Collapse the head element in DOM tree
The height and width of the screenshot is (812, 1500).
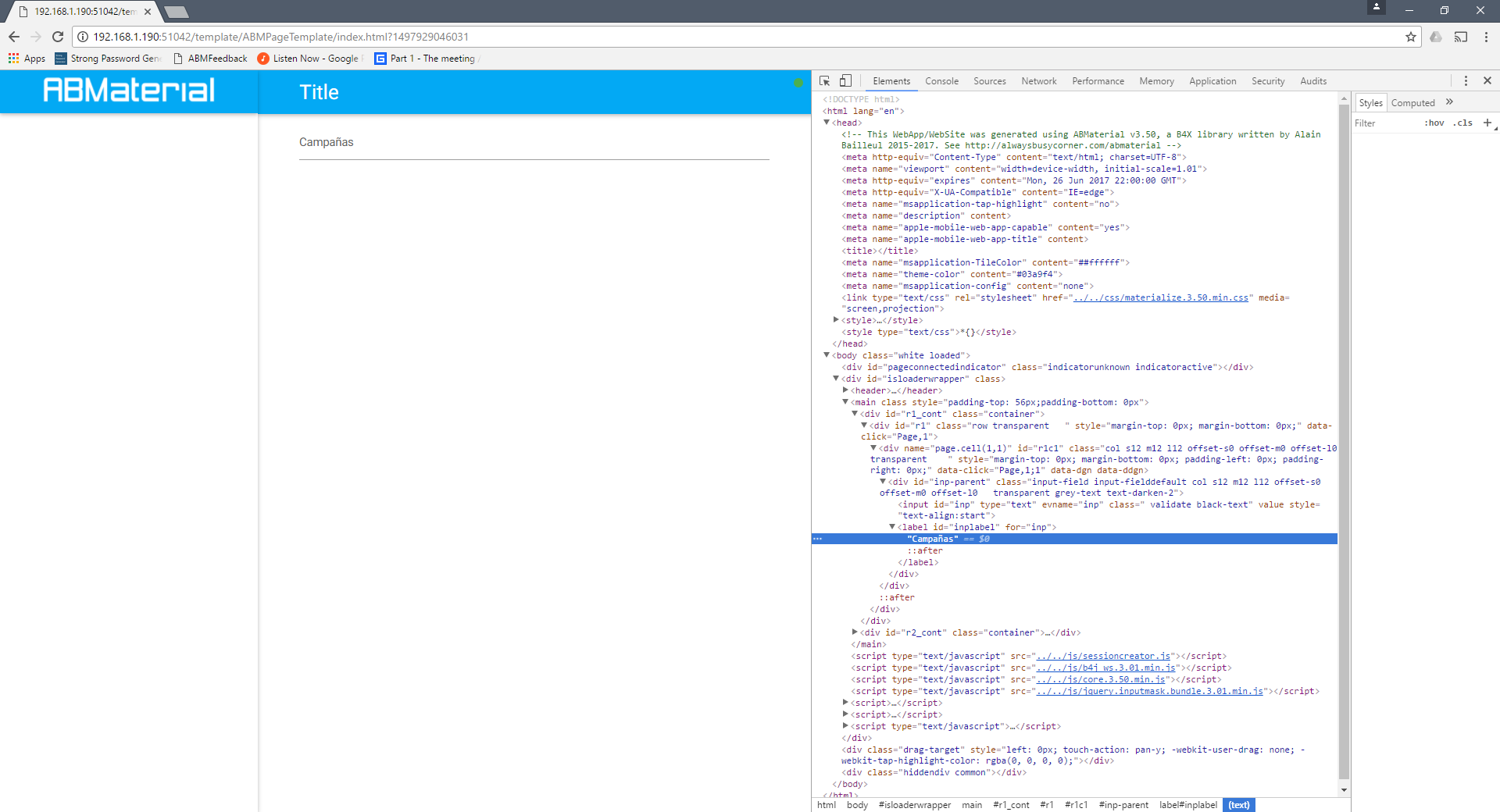(827, 123)
